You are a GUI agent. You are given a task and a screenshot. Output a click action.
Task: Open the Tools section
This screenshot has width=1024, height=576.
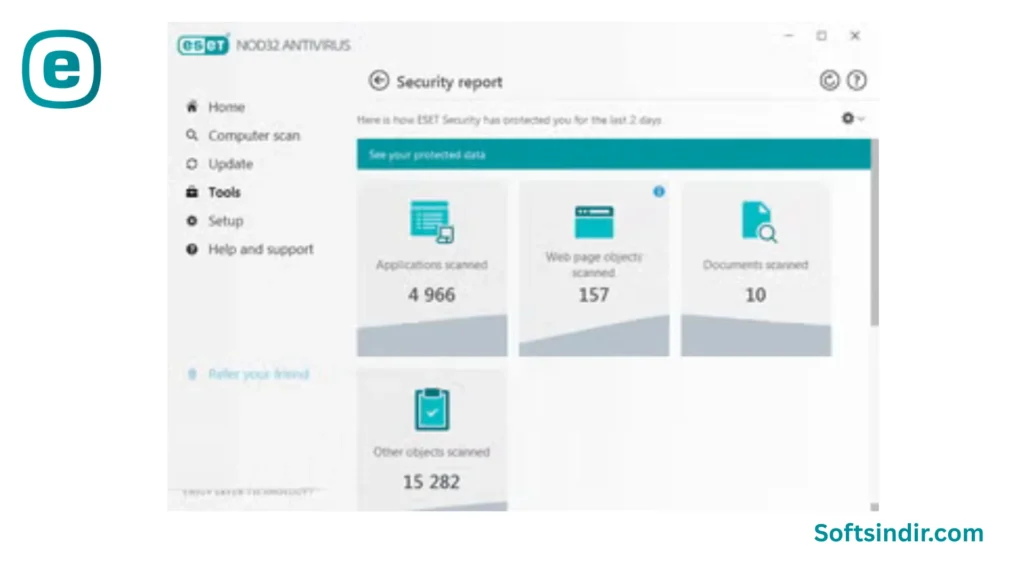point(224,192)
